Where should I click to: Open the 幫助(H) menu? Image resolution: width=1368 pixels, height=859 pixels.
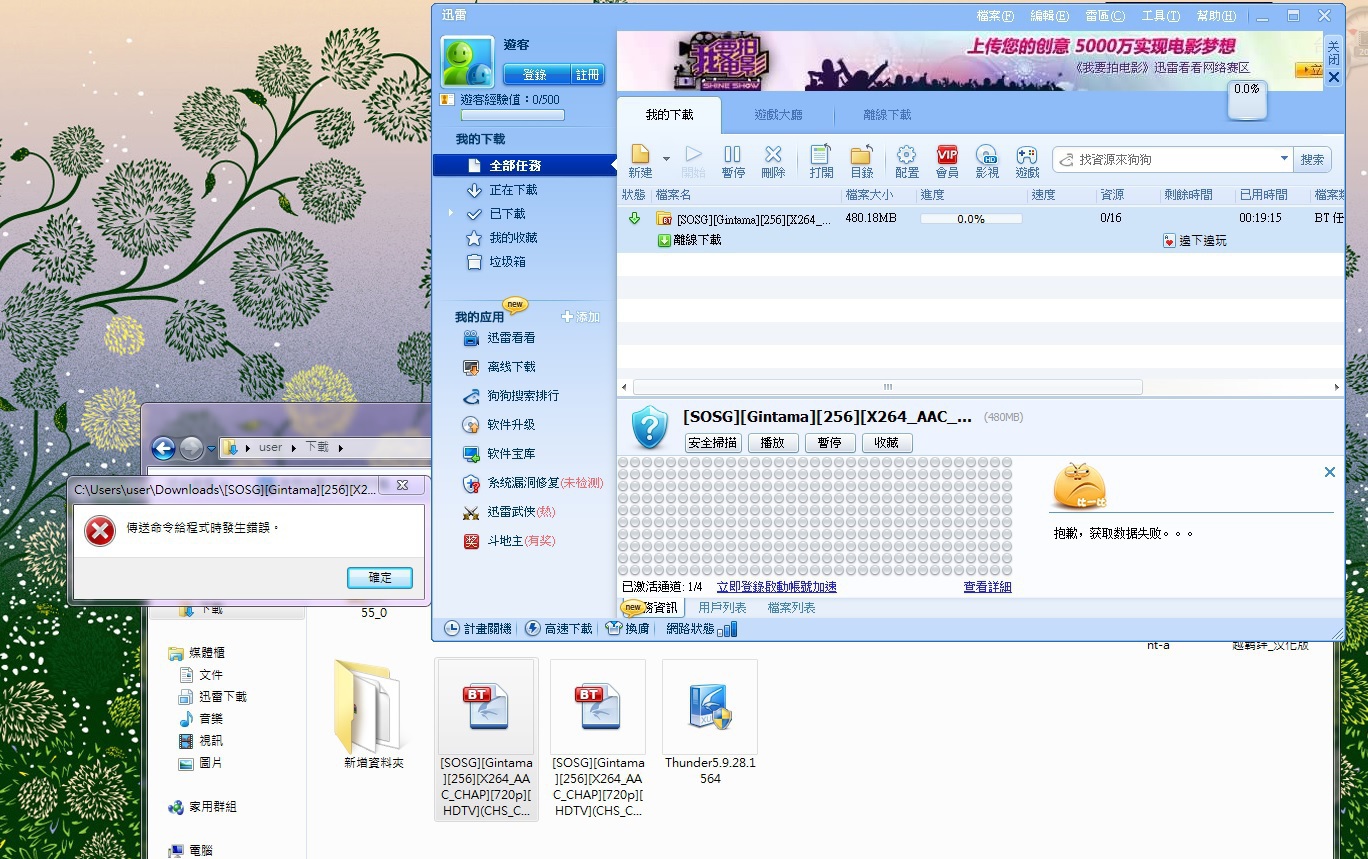pos(1216,16)
